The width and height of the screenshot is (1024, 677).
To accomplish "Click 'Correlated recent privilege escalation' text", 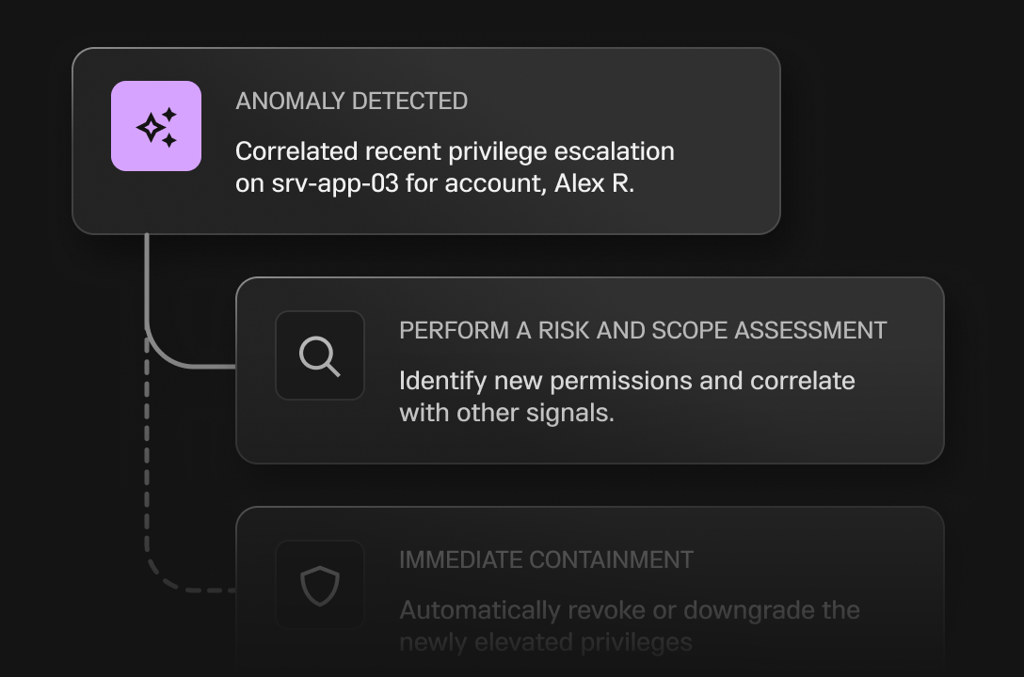I will pos(454,152).
